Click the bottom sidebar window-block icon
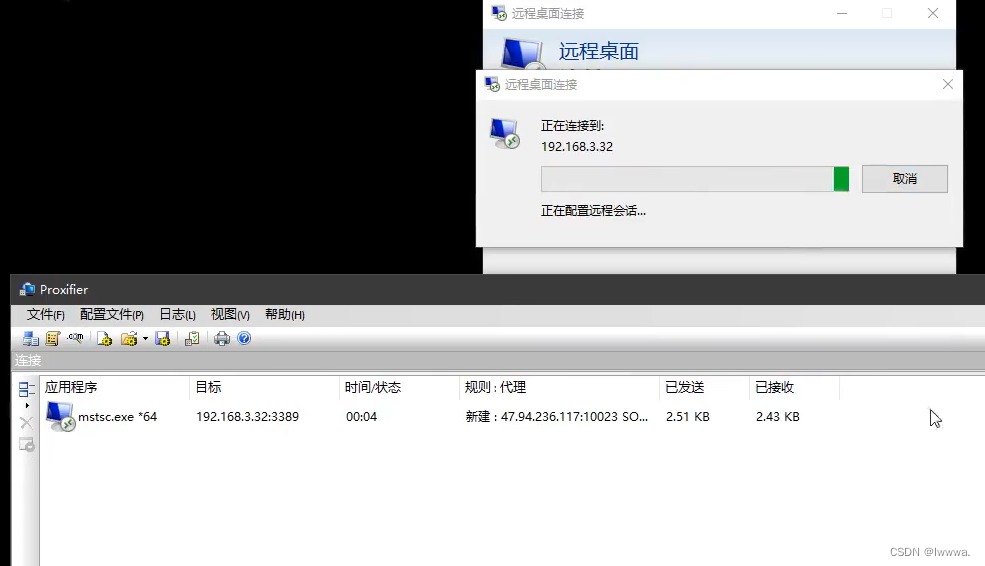This screenshot has height=566, width=985. pos(26,445)
